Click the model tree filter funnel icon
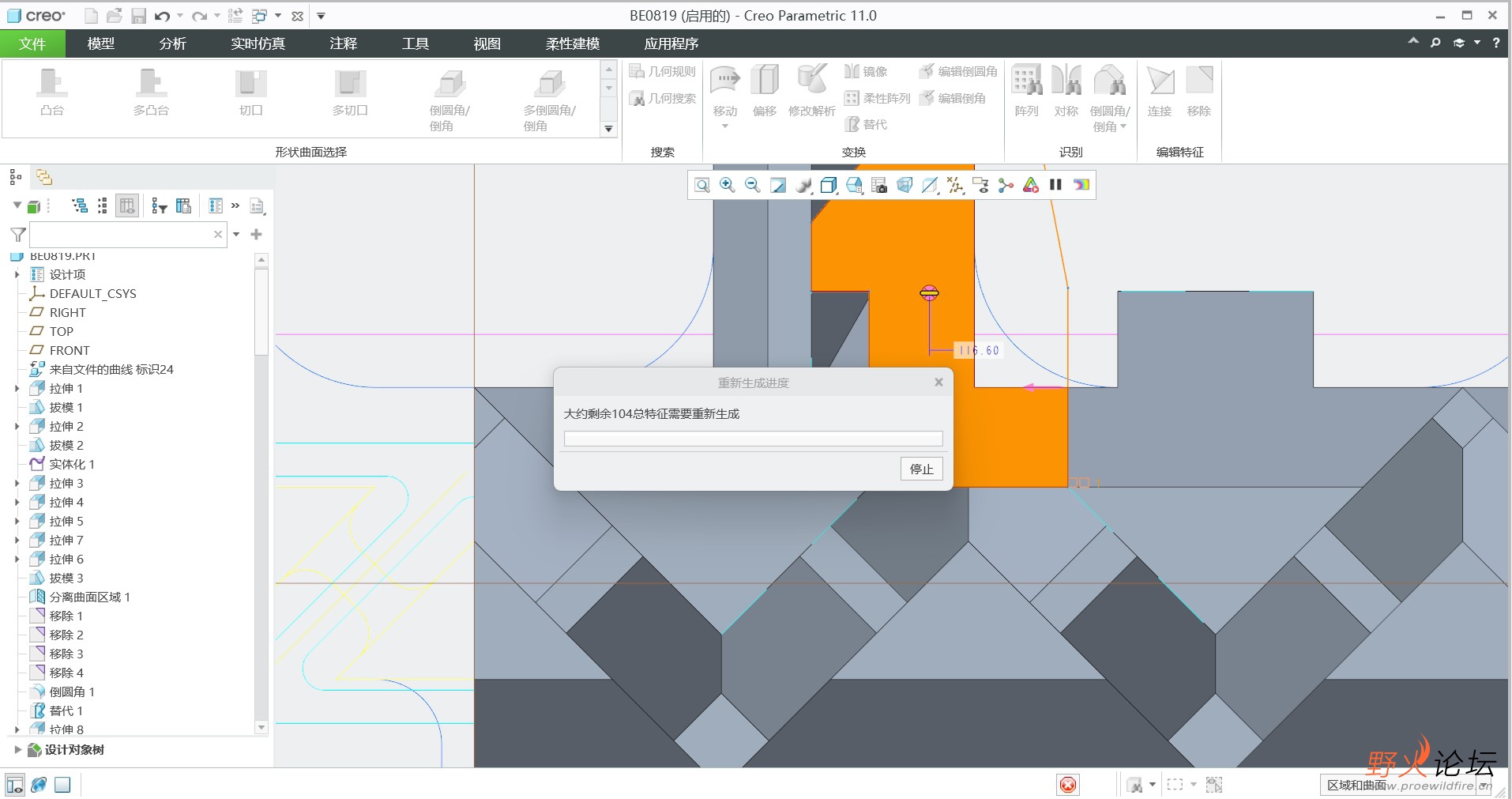The image size is (1512, 799). (x=17, y=235)
